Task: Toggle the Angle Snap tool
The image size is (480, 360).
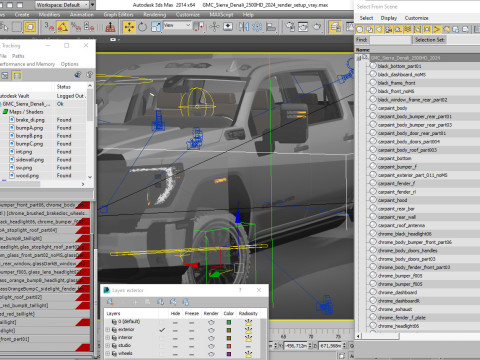Action: [x=62, y=27]
